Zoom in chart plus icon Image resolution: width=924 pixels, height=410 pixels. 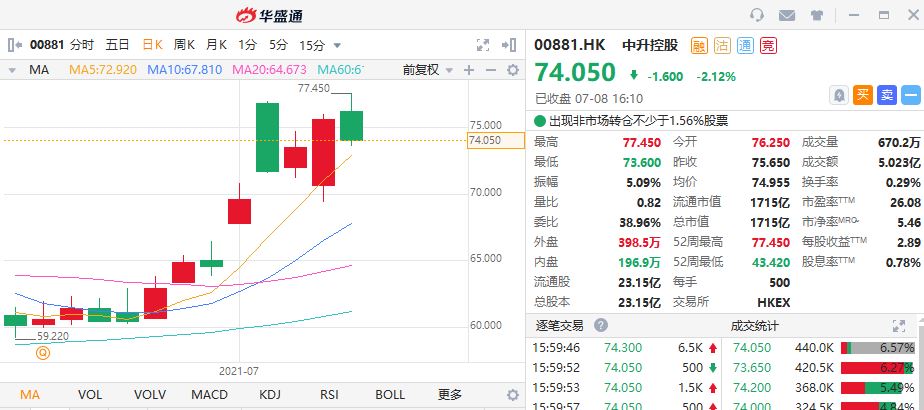click(468, 70)
